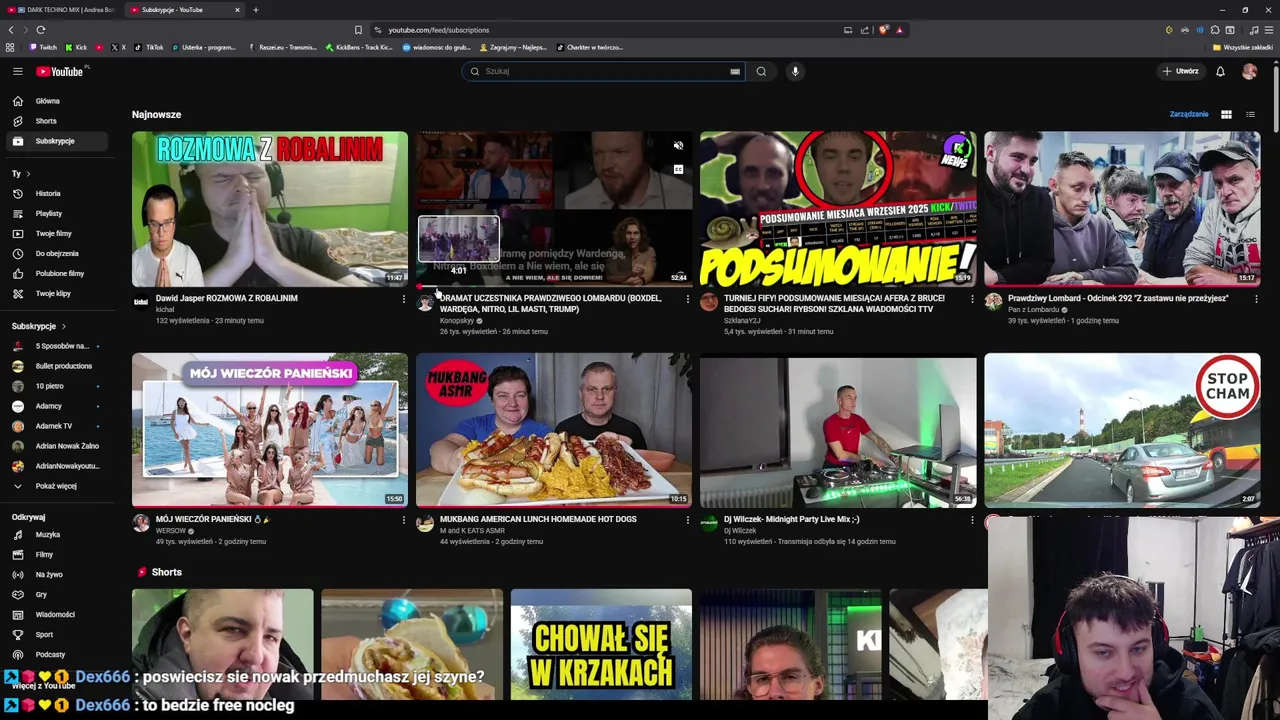Open Muzyka in Odkrywaj
This screenshot has height=720, width=1280.
[x=58, y=534]
